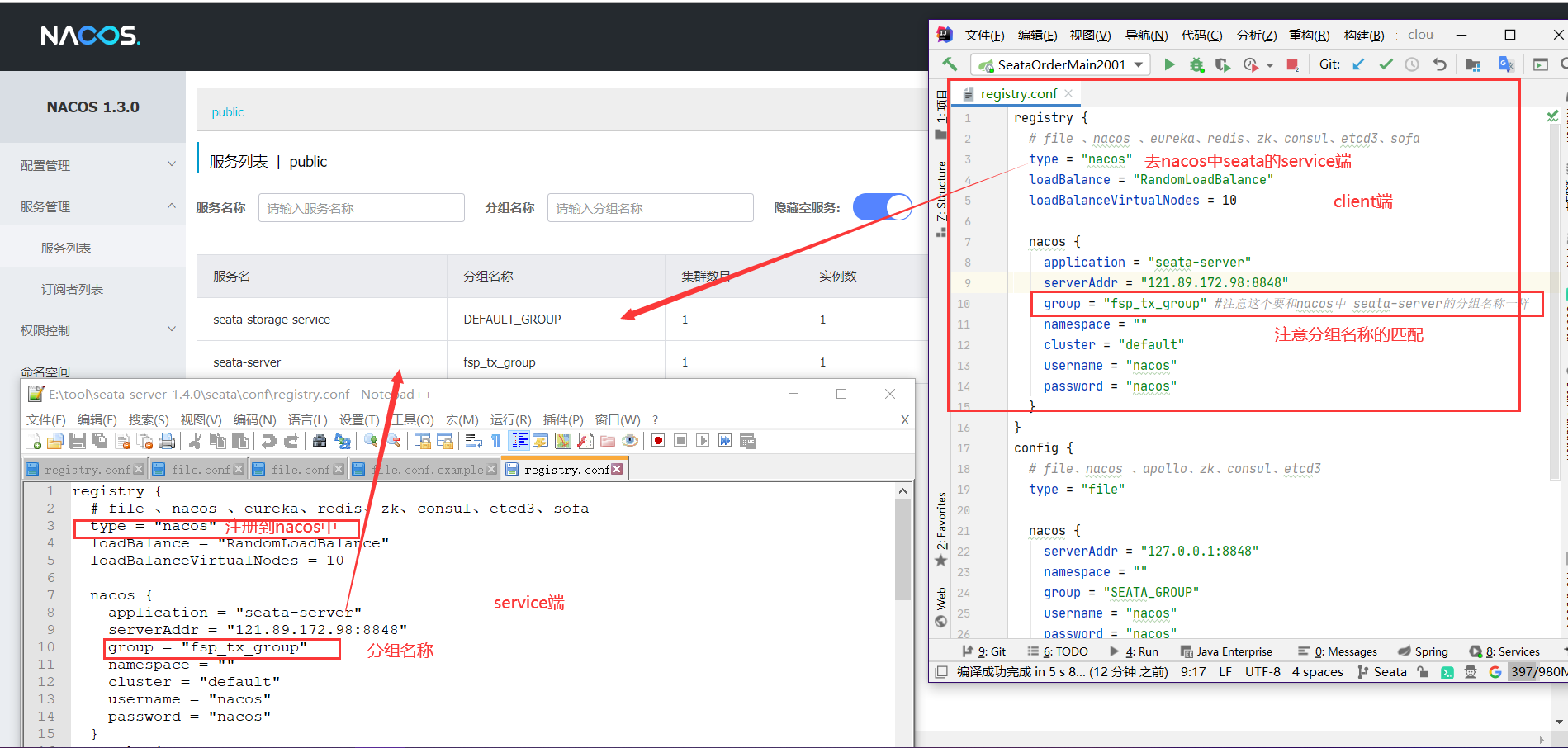This screenshot has width=1568, height=748.
Task: Open the Spring tool window button
Action: tap(1424, 651)
